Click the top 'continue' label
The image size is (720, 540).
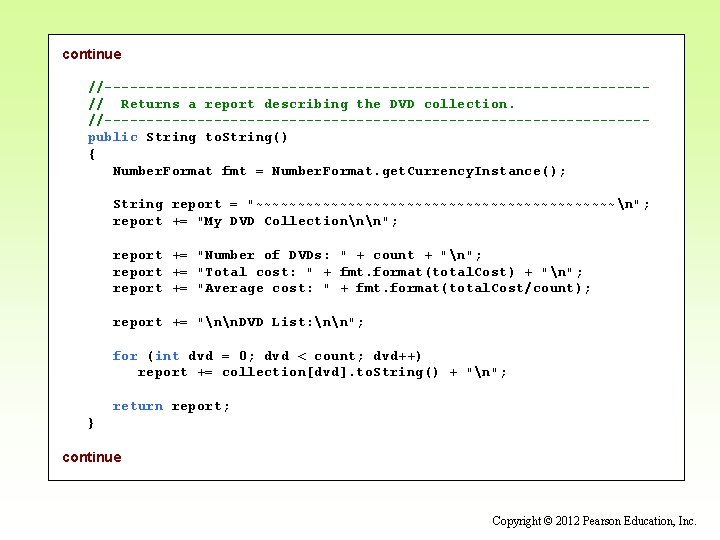(x=92, y=54)
